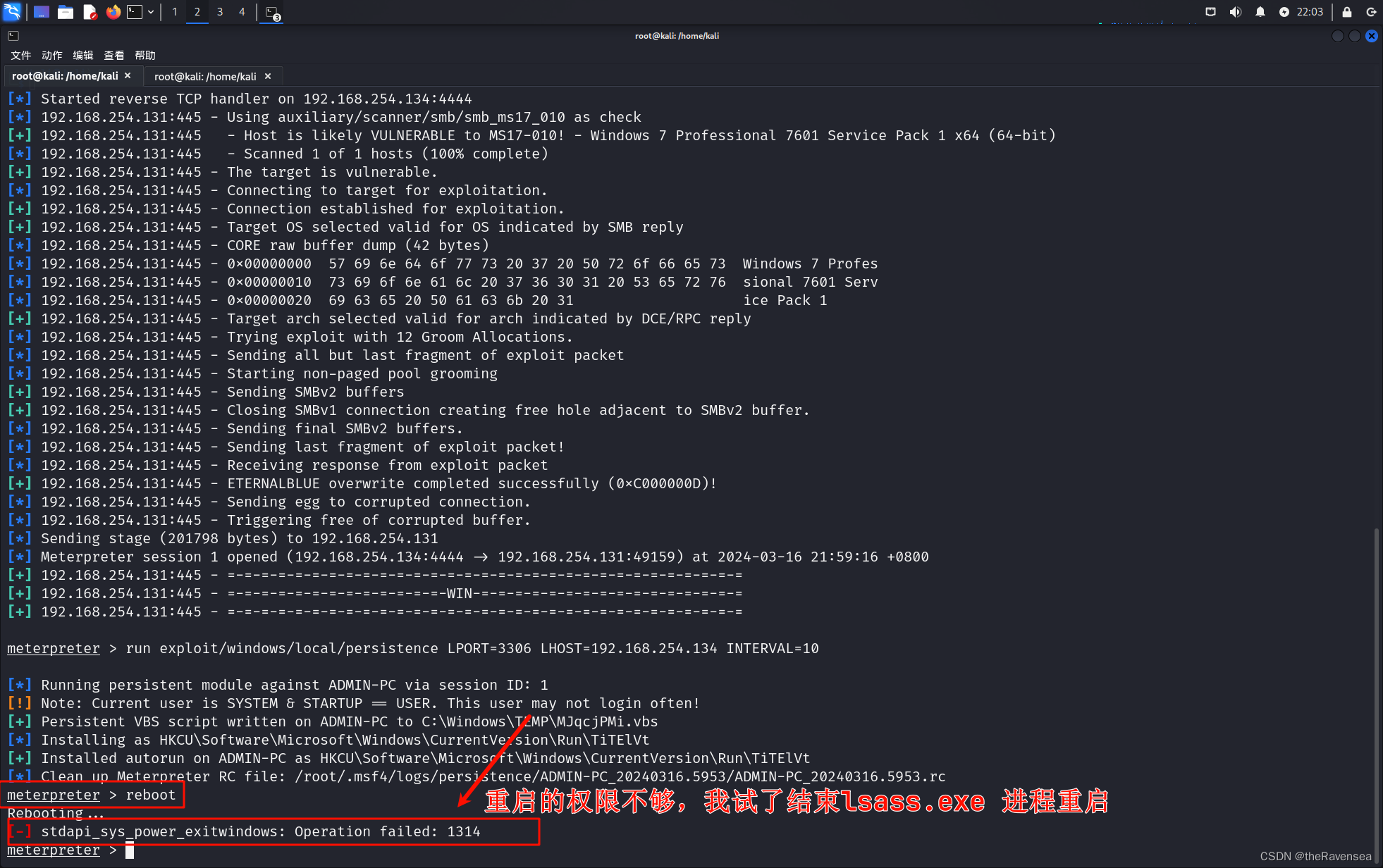1383x868 pixels.
Task: Switch to workspace 3
Action: (x=220, y=12)
